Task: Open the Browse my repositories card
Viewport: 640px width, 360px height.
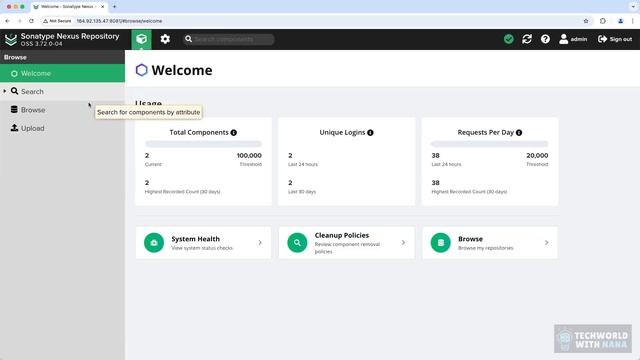Action: [490, 243]
